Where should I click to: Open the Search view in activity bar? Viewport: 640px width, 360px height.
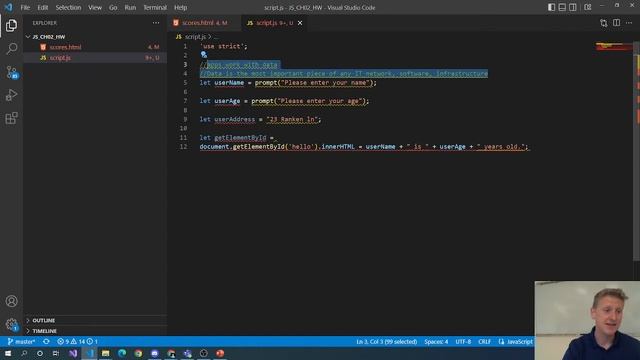[x=11, y=49]
